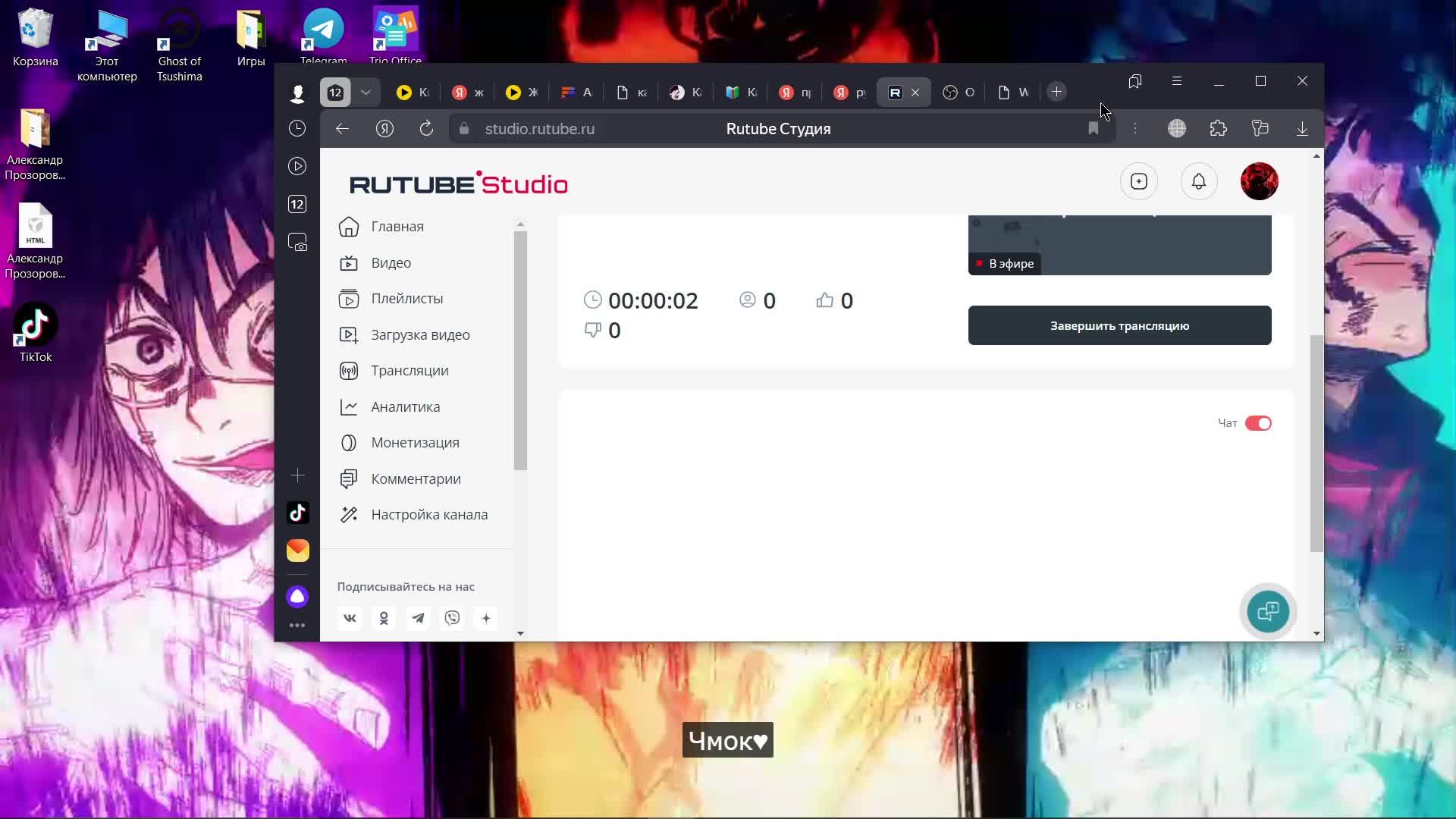Viewport: 1456px width, 819px height.
Task: Click the Завершить трансляцию button
Action: (x=1119, y=325)
